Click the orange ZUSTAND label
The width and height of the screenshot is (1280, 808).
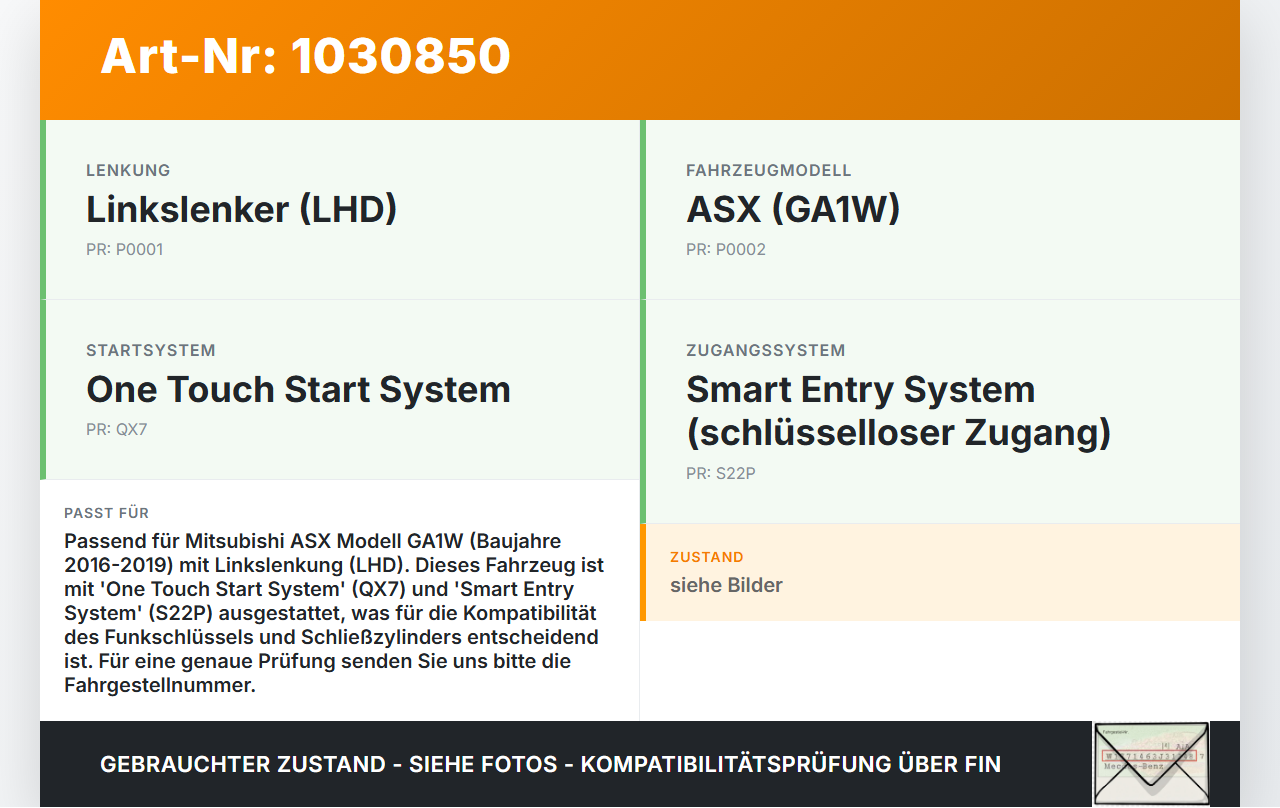click(x=707, y=557)
